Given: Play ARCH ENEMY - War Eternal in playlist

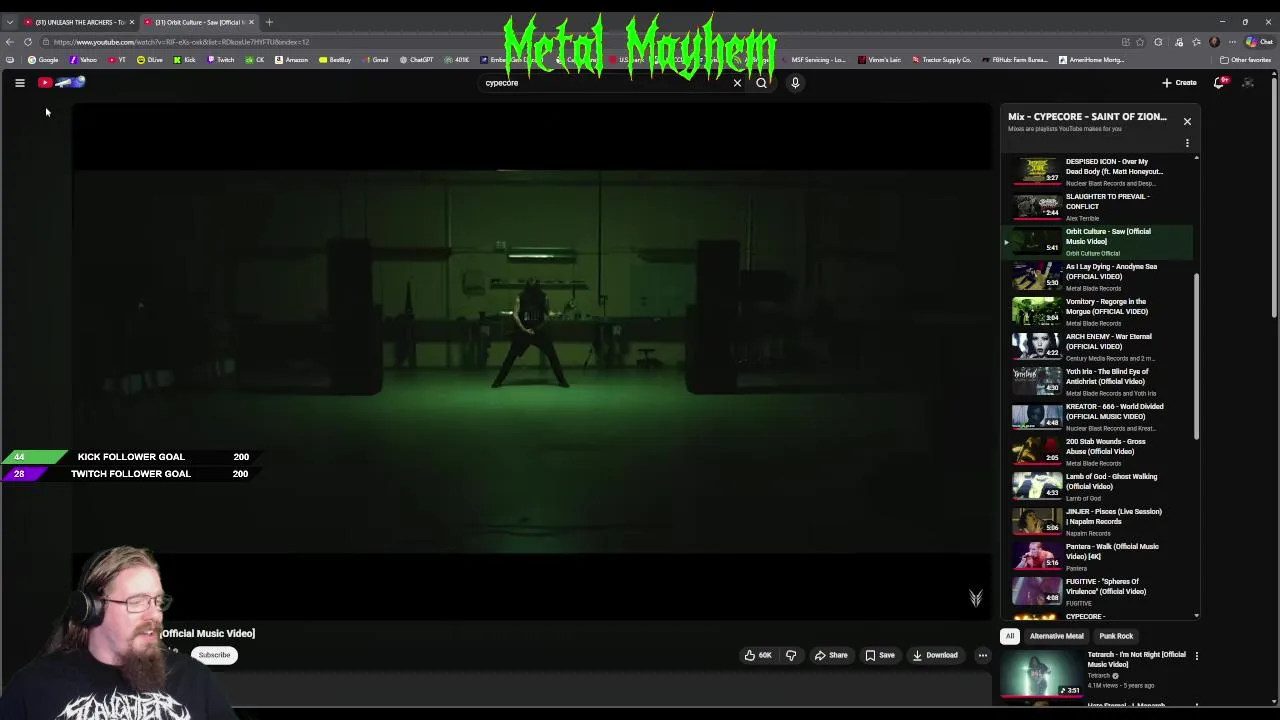Looking at the screenshot, I should (x=1098, y=346).
